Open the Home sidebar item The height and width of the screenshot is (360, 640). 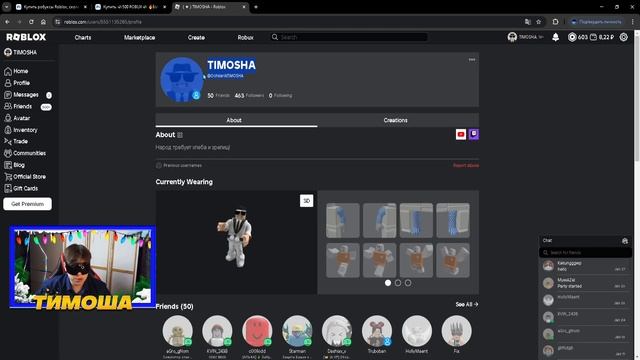pos(16,71)
